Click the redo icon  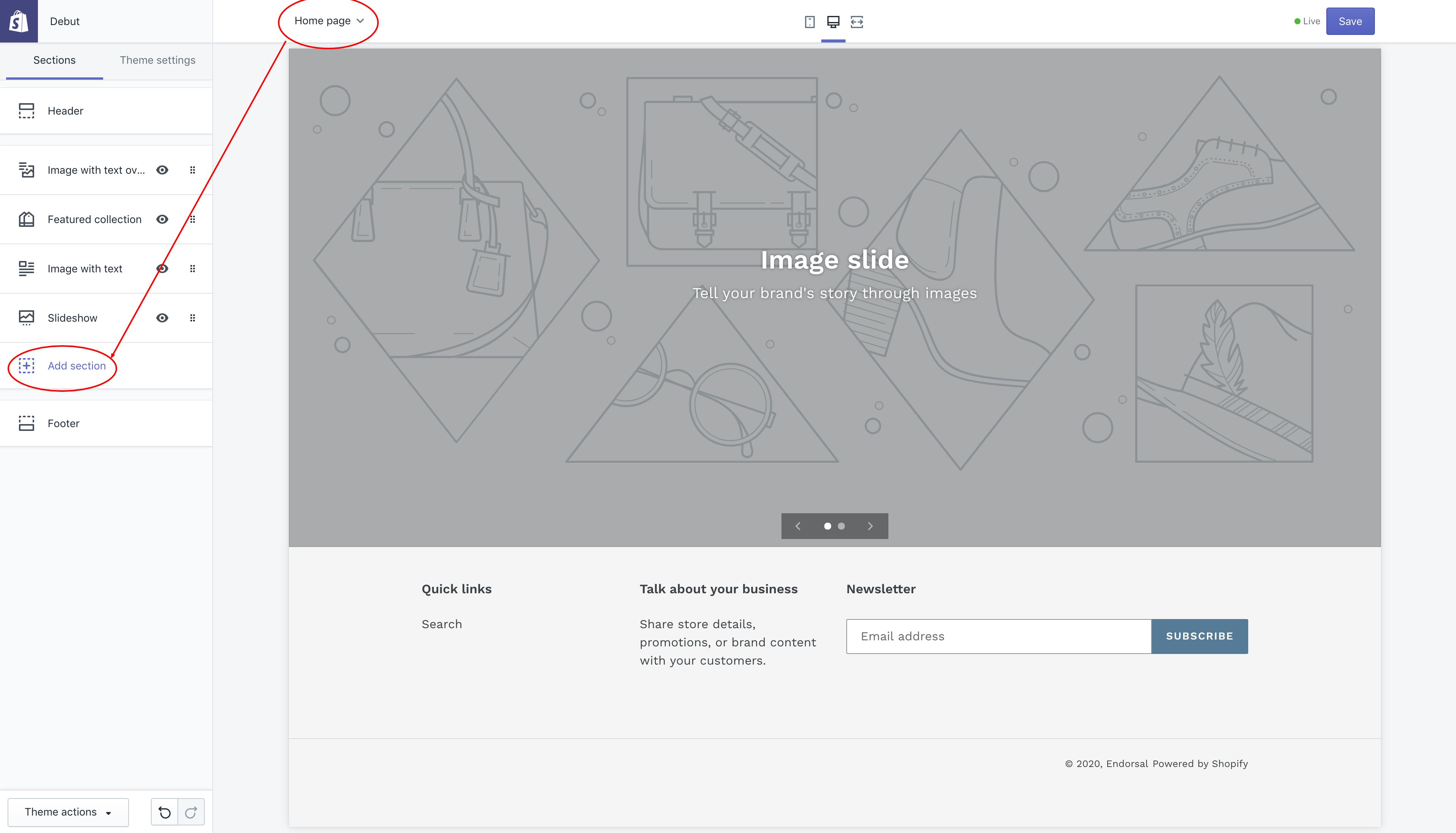tap(191, 812)
